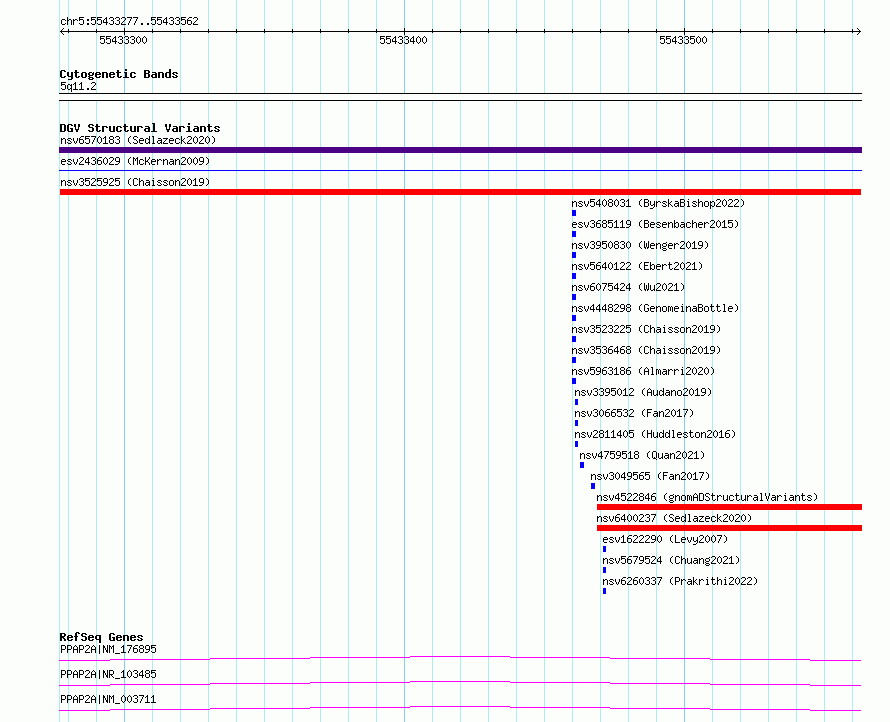Click nsv6400237 (Sedlazeck2020) label
The image size is (890, 722).
(x=674, y=518)
